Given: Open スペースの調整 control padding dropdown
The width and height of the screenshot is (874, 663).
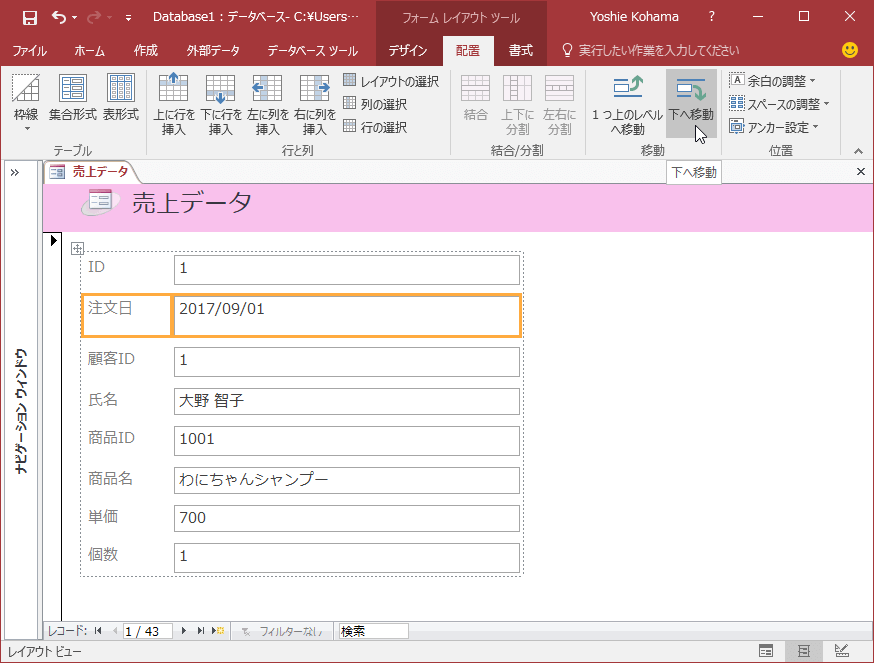Looking at the screenshot, I should pyautogui.click(x=779, y=104).
